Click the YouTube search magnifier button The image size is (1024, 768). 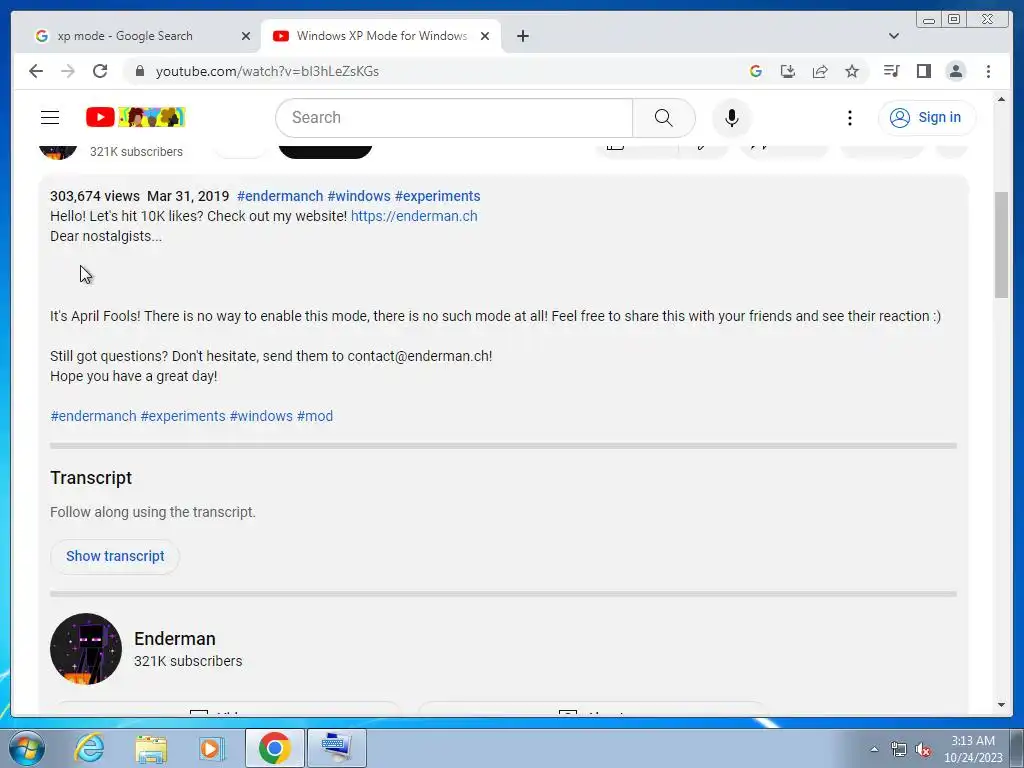(x=664, y=118)
